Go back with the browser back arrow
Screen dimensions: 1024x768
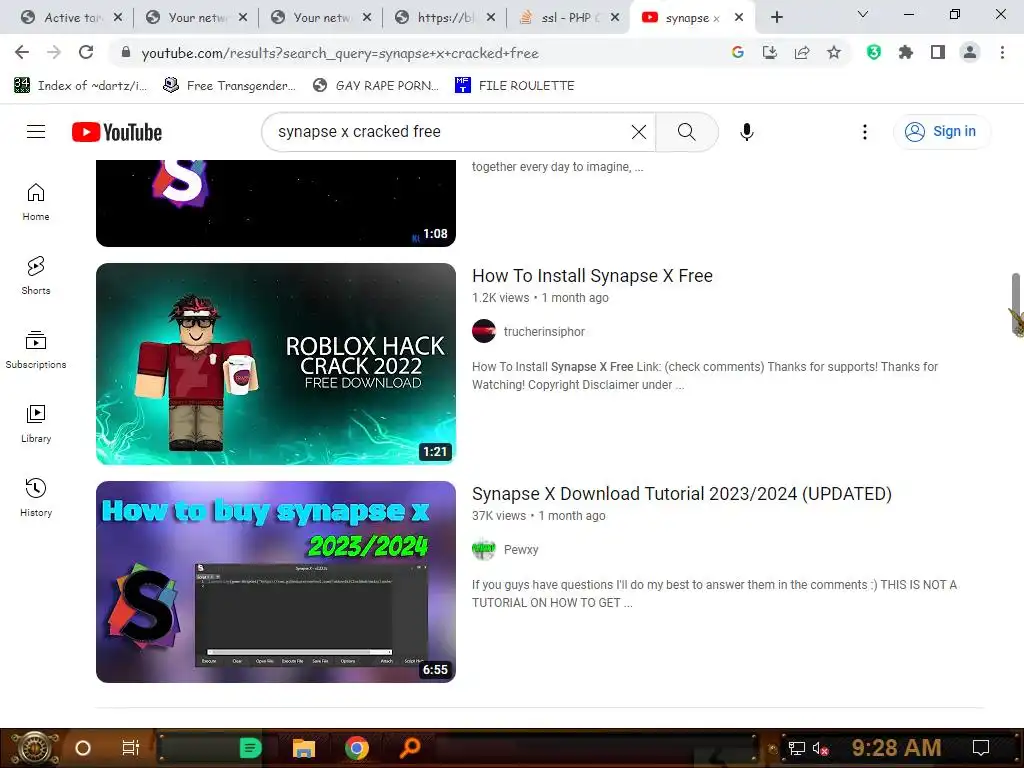pos(22,52)
